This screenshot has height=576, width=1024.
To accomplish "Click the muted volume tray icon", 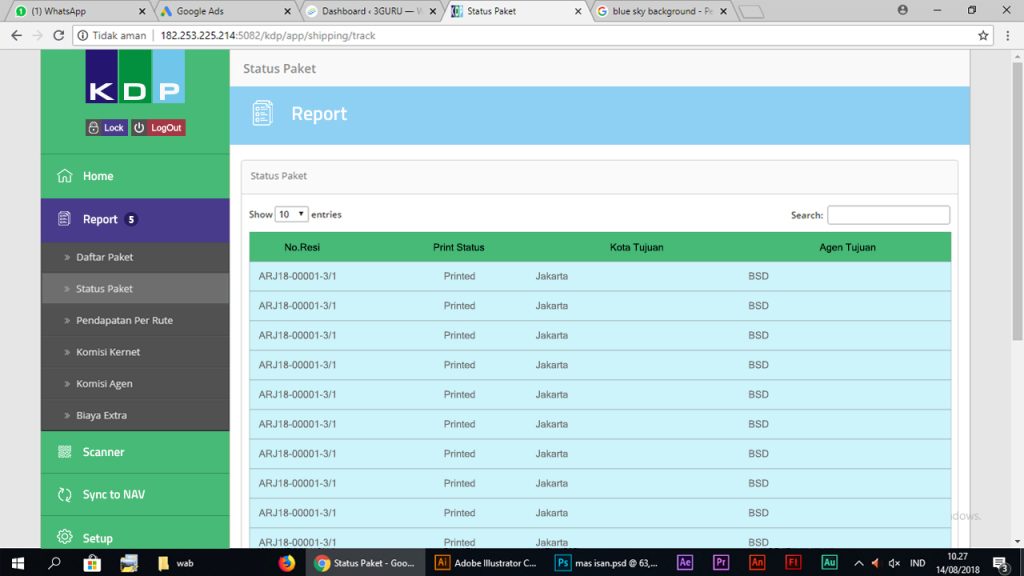I will click(895, 563).
